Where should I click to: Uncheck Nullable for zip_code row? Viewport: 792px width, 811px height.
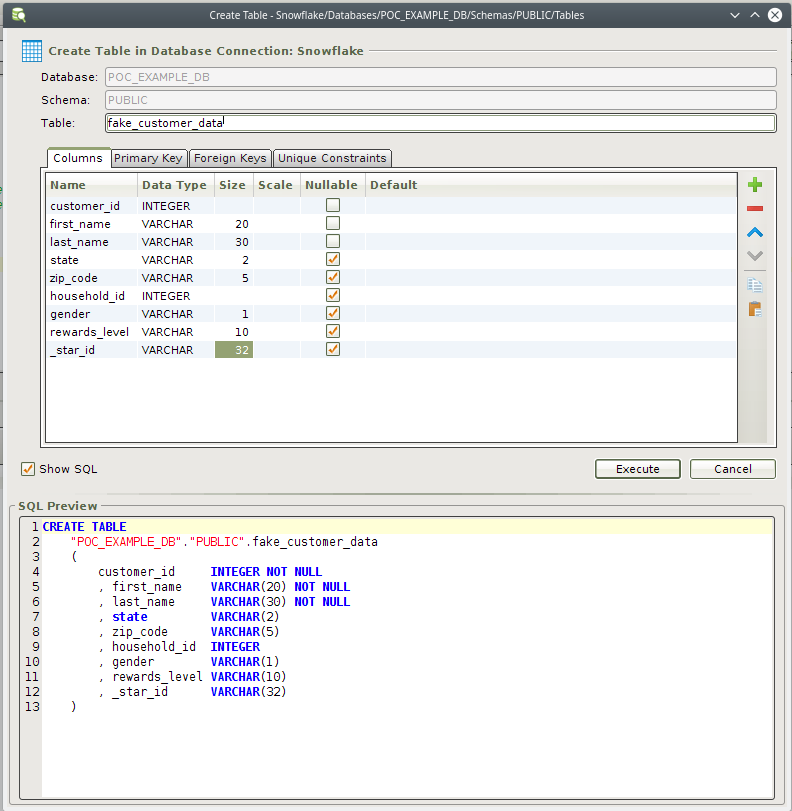click(333, 278)
